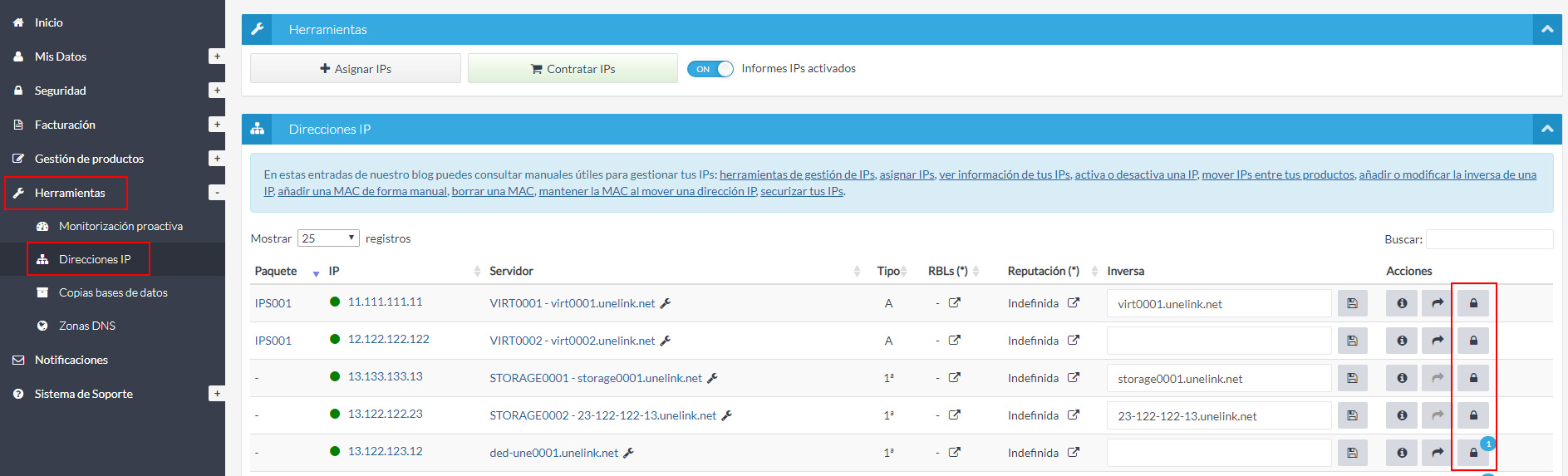Click lock icon with notification badge
1568x476 pixels.
tap(1472, 453)
